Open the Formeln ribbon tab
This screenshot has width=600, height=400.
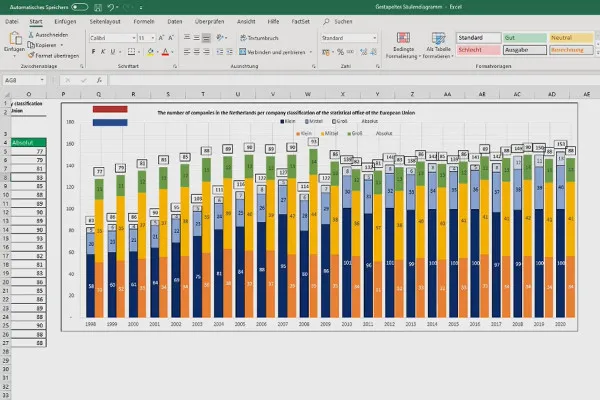pos(143,20)
